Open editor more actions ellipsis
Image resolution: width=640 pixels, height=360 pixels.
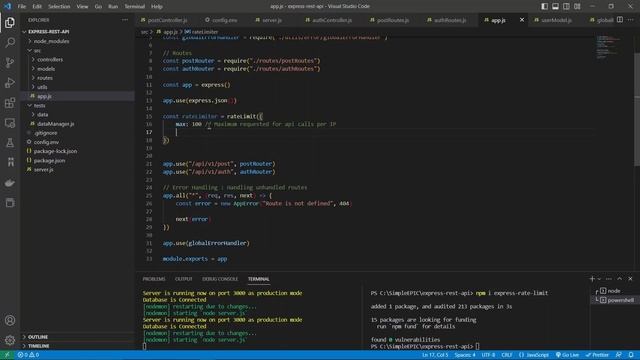click(x=631, y=20)
